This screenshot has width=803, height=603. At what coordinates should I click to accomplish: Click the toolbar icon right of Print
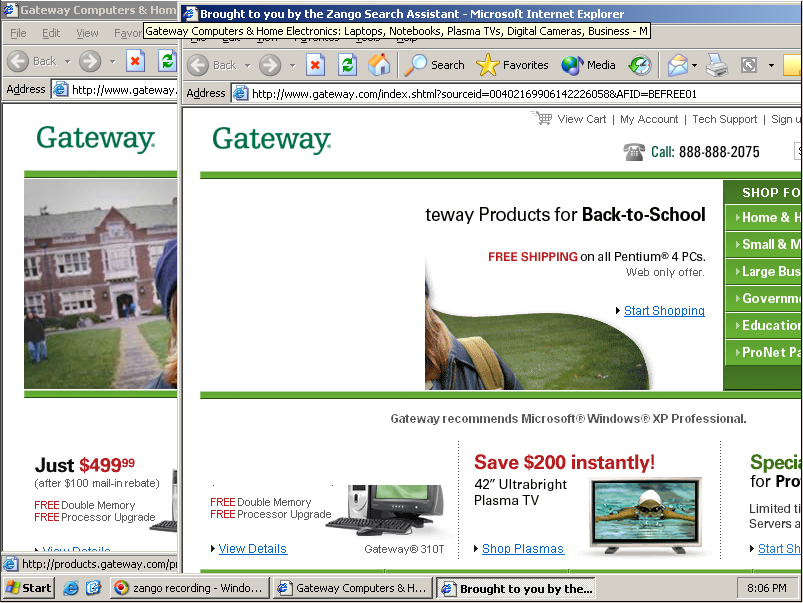749,65
